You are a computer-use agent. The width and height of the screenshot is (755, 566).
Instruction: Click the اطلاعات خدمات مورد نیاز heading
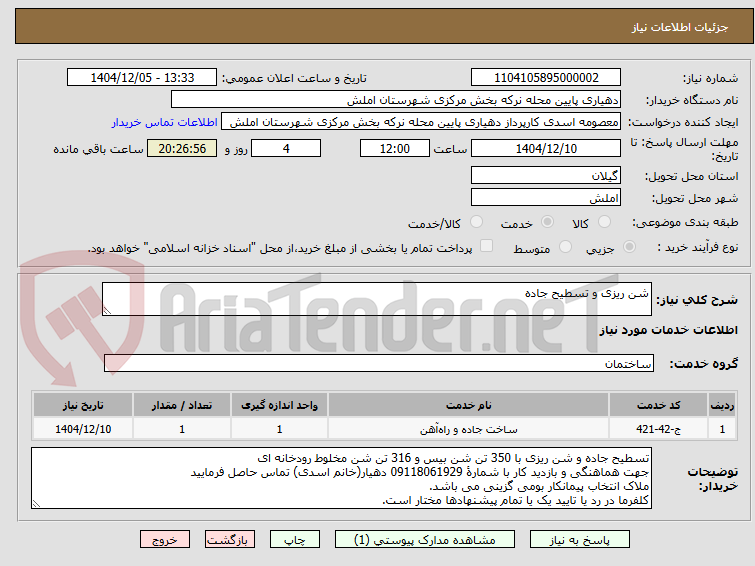668,330
